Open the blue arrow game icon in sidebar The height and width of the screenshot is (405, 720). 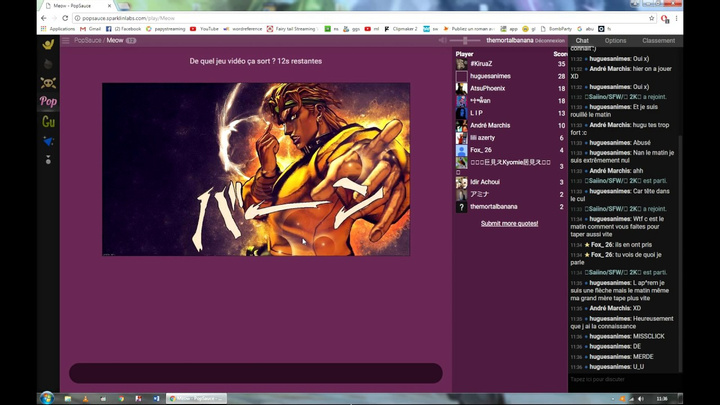[x=48, y=141]
